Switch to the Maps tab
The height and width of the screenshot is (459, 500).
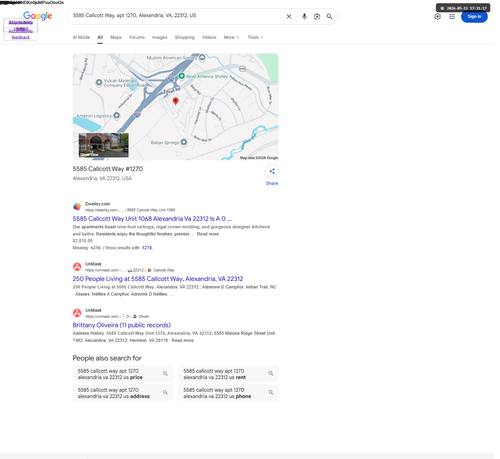[116, 37]
